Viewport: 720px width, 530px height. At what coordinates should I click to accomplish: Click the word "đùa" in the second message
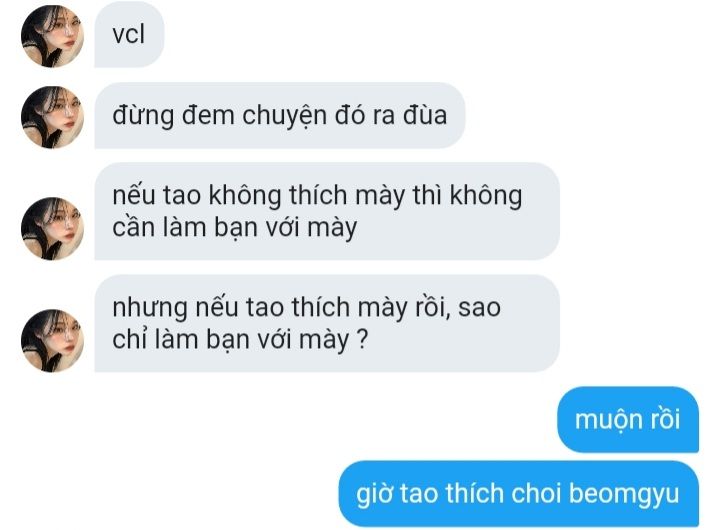click(x=425, y=115)
